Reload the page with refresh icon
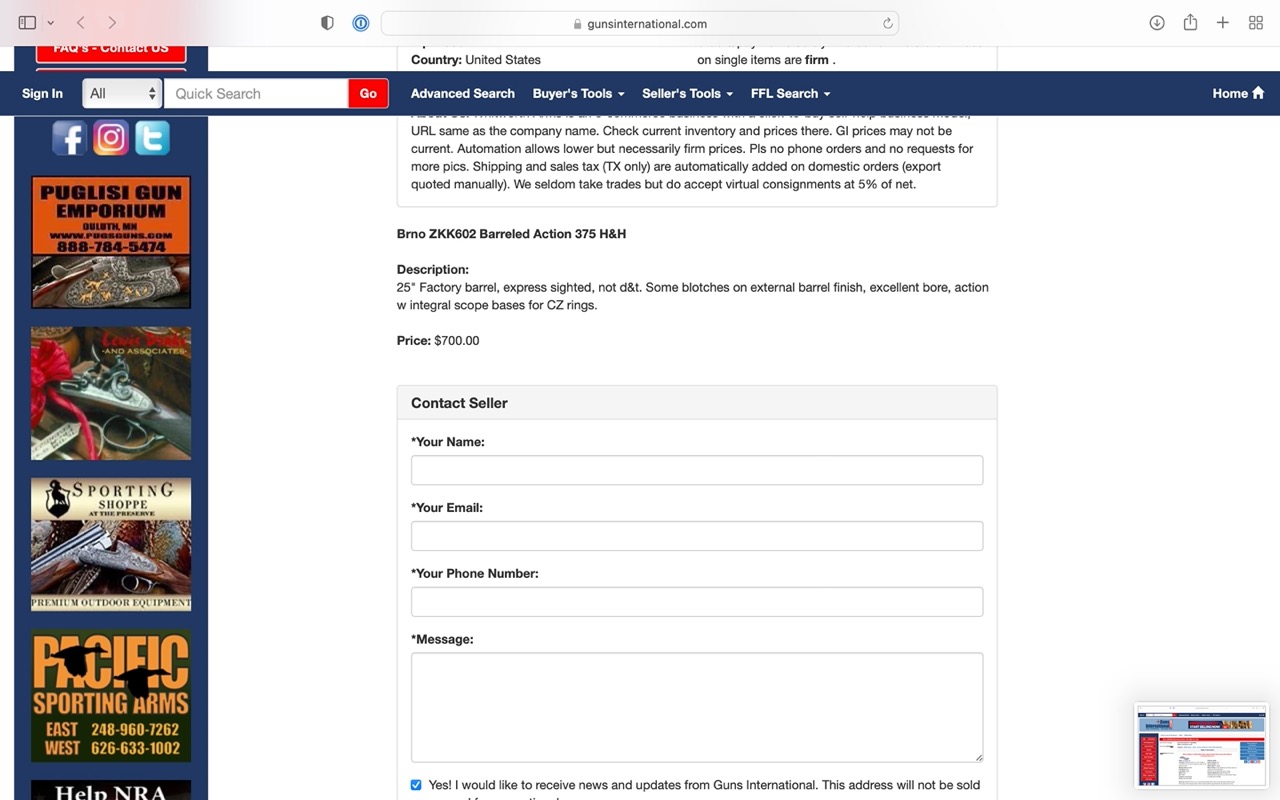The height and width of the screenshot is (800, 1280). [x=887, y=23]
